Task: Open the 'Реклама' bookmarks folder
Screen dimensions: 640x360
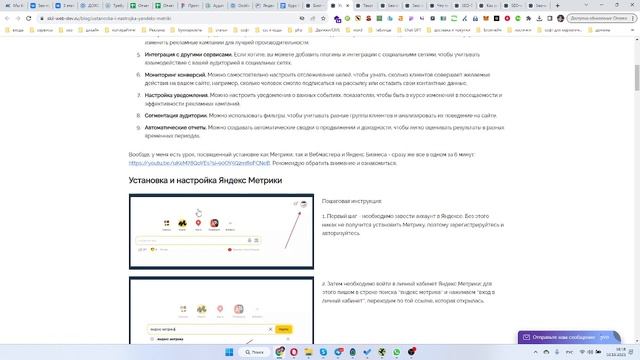Action: coord(153,30)
